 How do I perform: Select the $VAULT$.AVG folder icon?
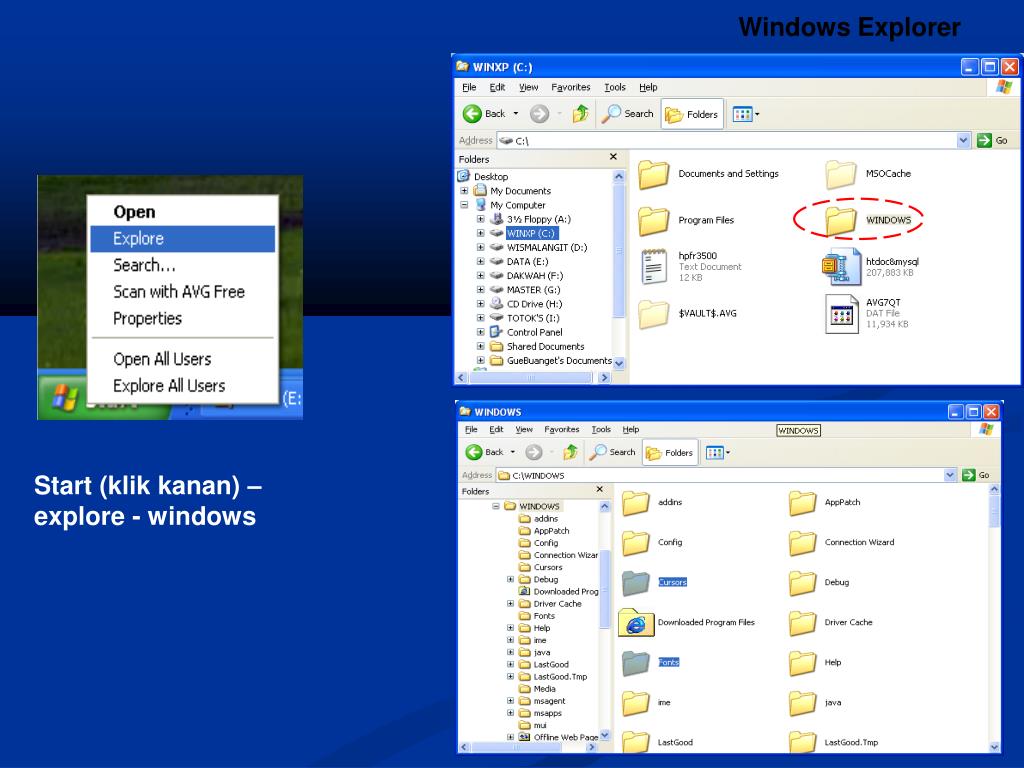click(654, 314)
